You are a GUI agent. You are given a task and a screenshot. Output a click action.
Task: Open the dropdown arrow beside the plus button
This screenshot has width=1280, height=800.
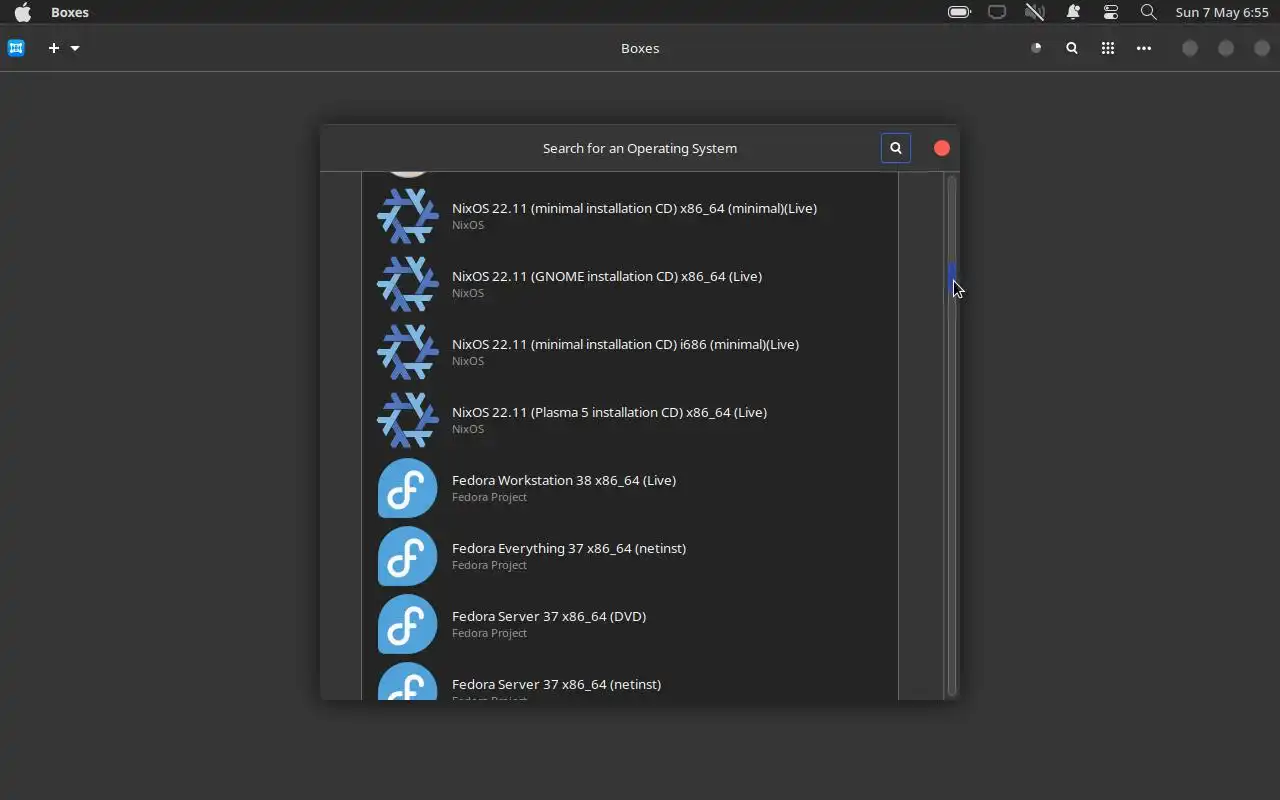[x=75, y=48]
